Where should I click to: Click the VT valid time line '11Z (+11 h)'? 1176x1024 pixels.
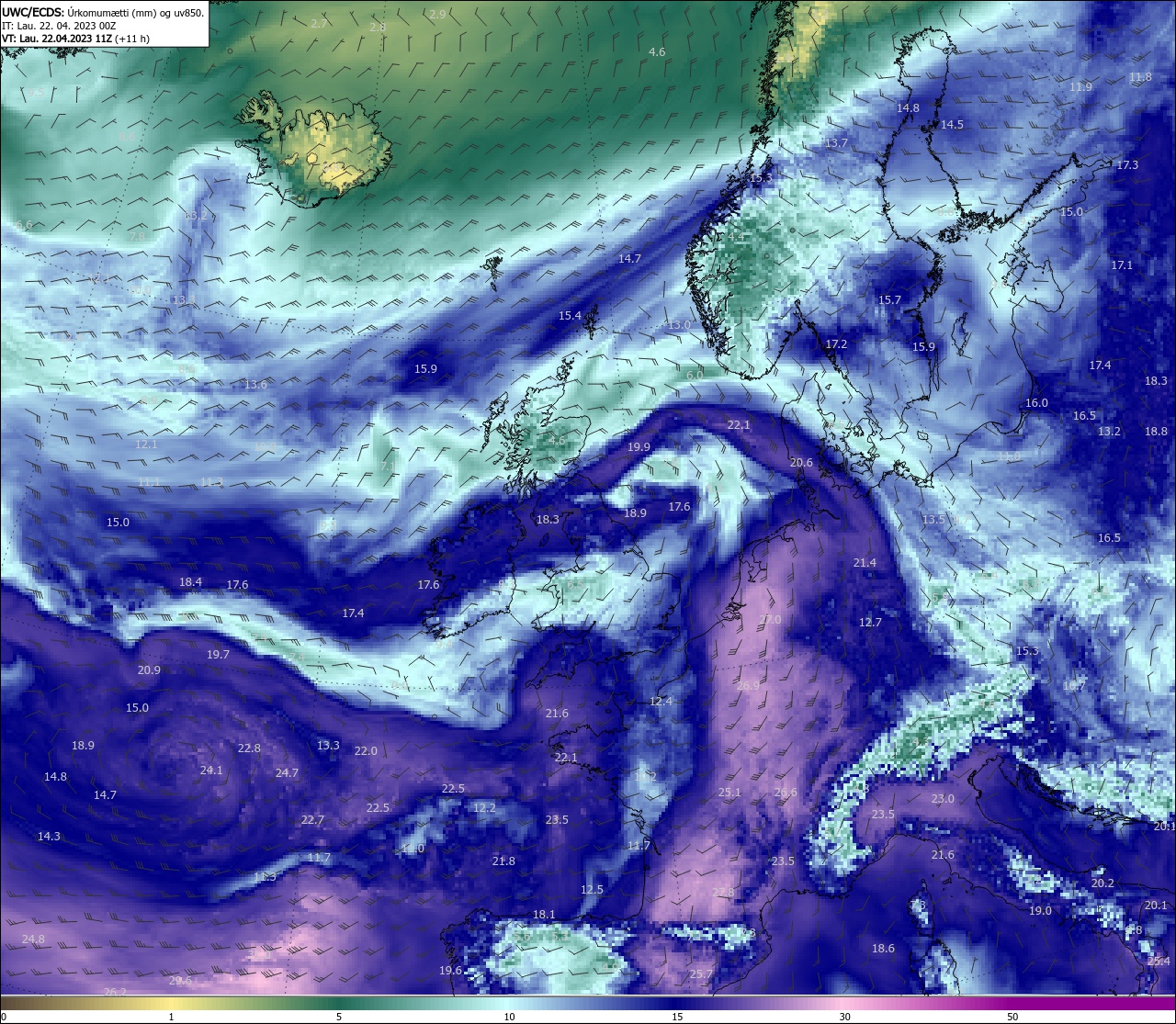tap(76, 39)
